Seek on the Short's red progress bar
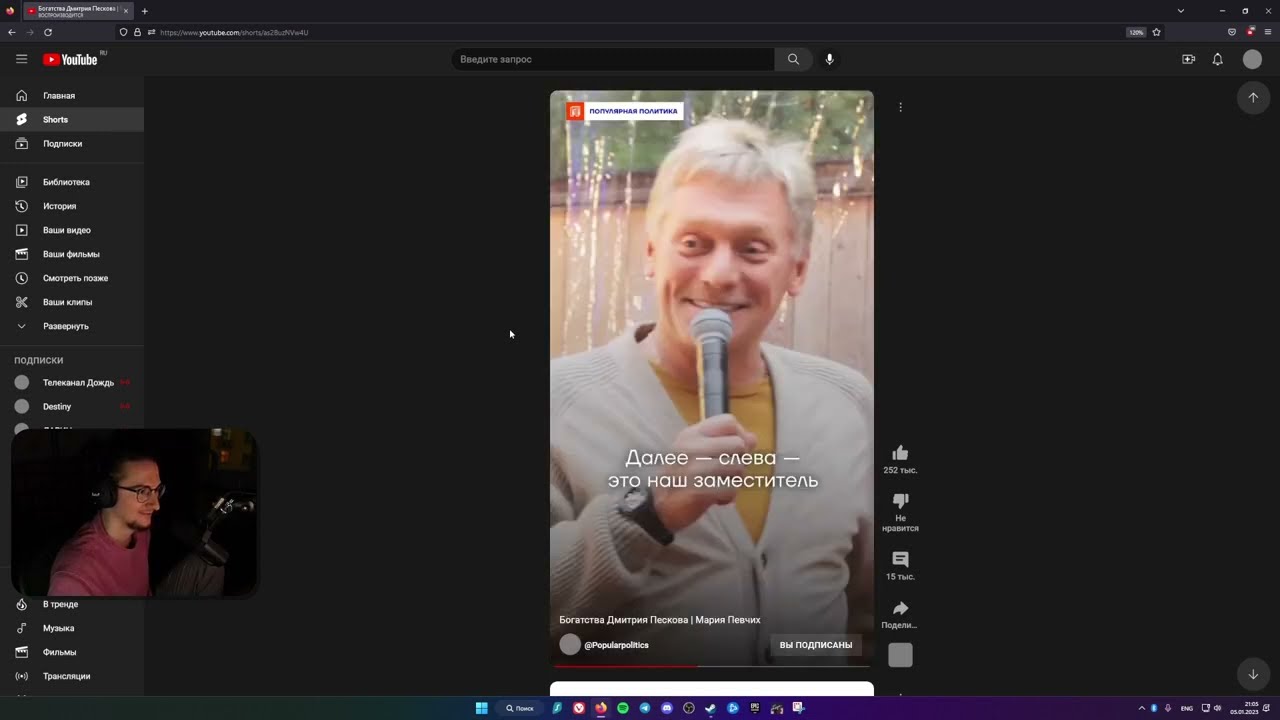Image resolution: width=1280 pixels, height=720 pixels. click(711, 666)
